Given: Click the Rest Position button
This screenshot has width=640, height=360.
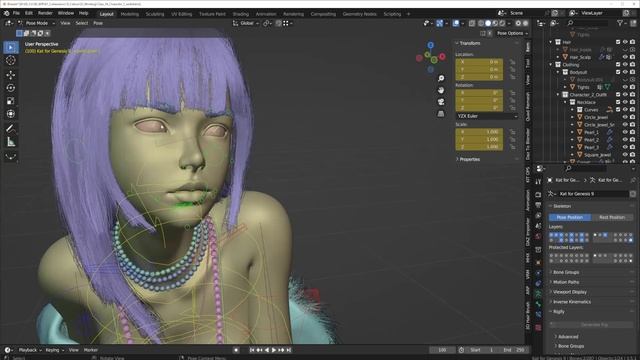Looking at the screenshot, I should coord(612,218).
